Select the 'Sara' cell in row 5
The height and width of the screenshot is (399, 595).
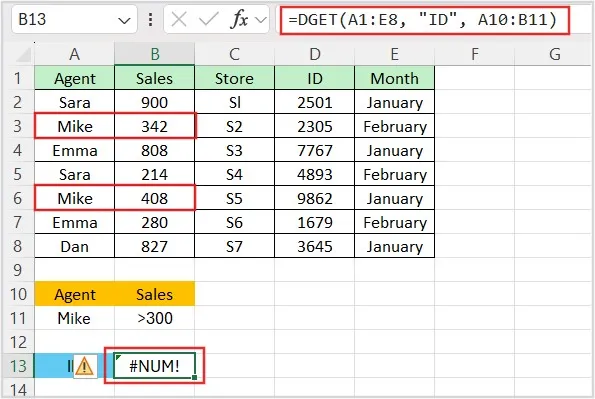[74, 174]
